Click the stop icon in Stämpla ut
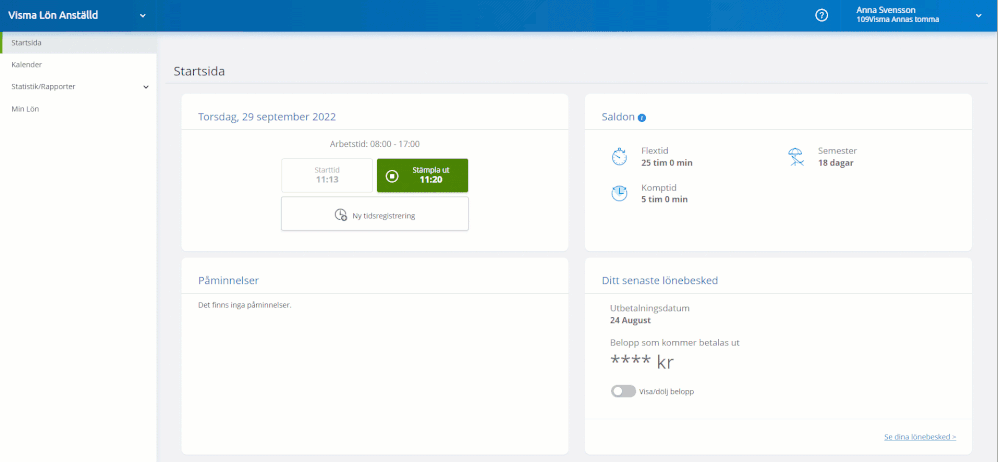The image size is (998, 462). (392, 176)
